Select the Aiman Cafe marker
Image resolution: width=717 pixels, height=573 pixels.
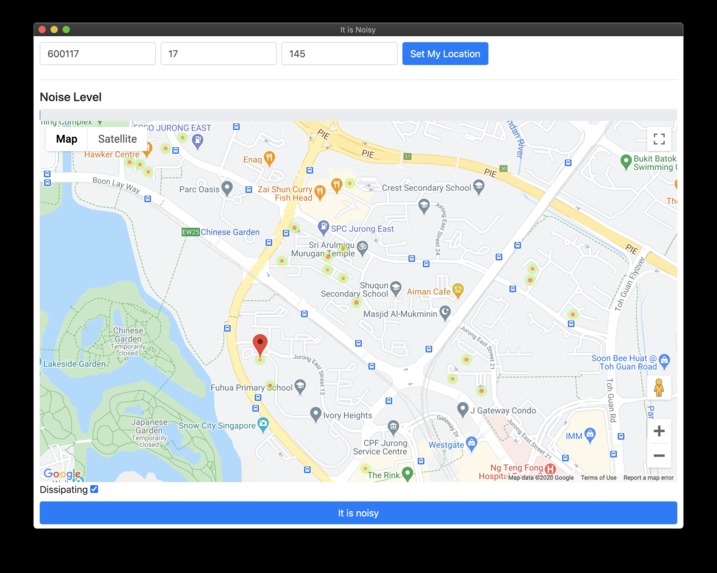tap(458, 290)
